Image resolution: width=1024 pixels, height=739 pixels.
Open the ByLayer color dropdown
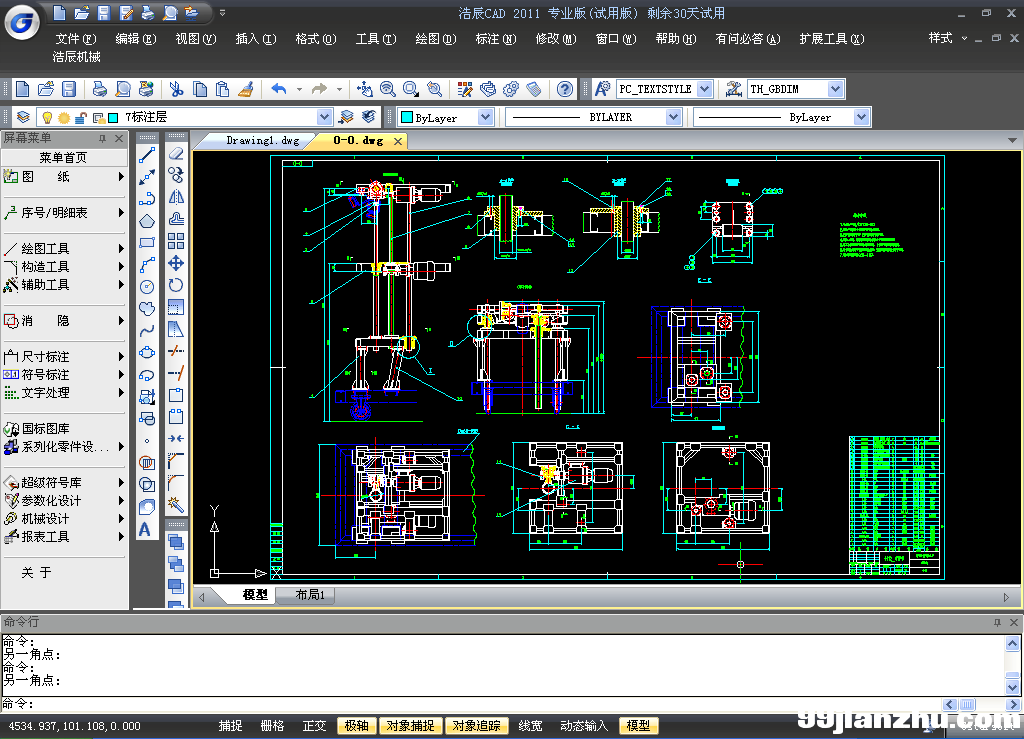point(485,117)
